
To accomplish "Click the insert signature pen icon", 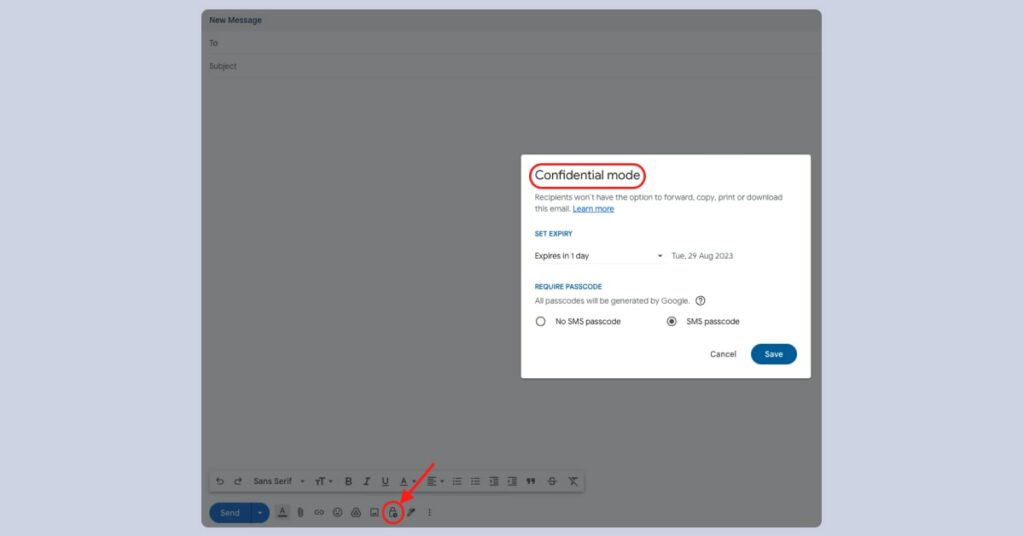I will 411,513.
